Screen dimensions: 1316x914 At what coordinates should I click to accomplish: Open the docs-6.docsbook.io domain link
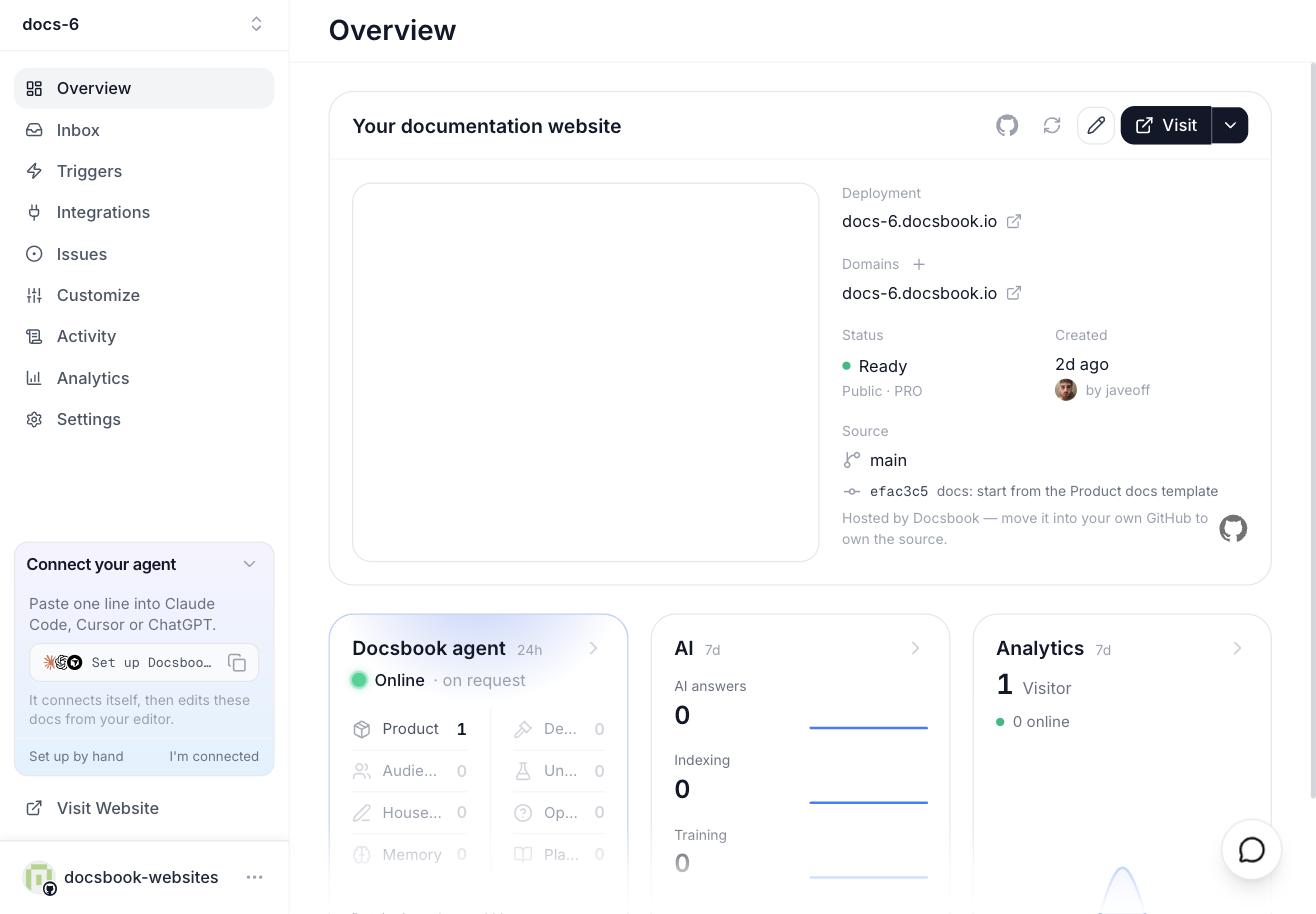click(919, 293)
